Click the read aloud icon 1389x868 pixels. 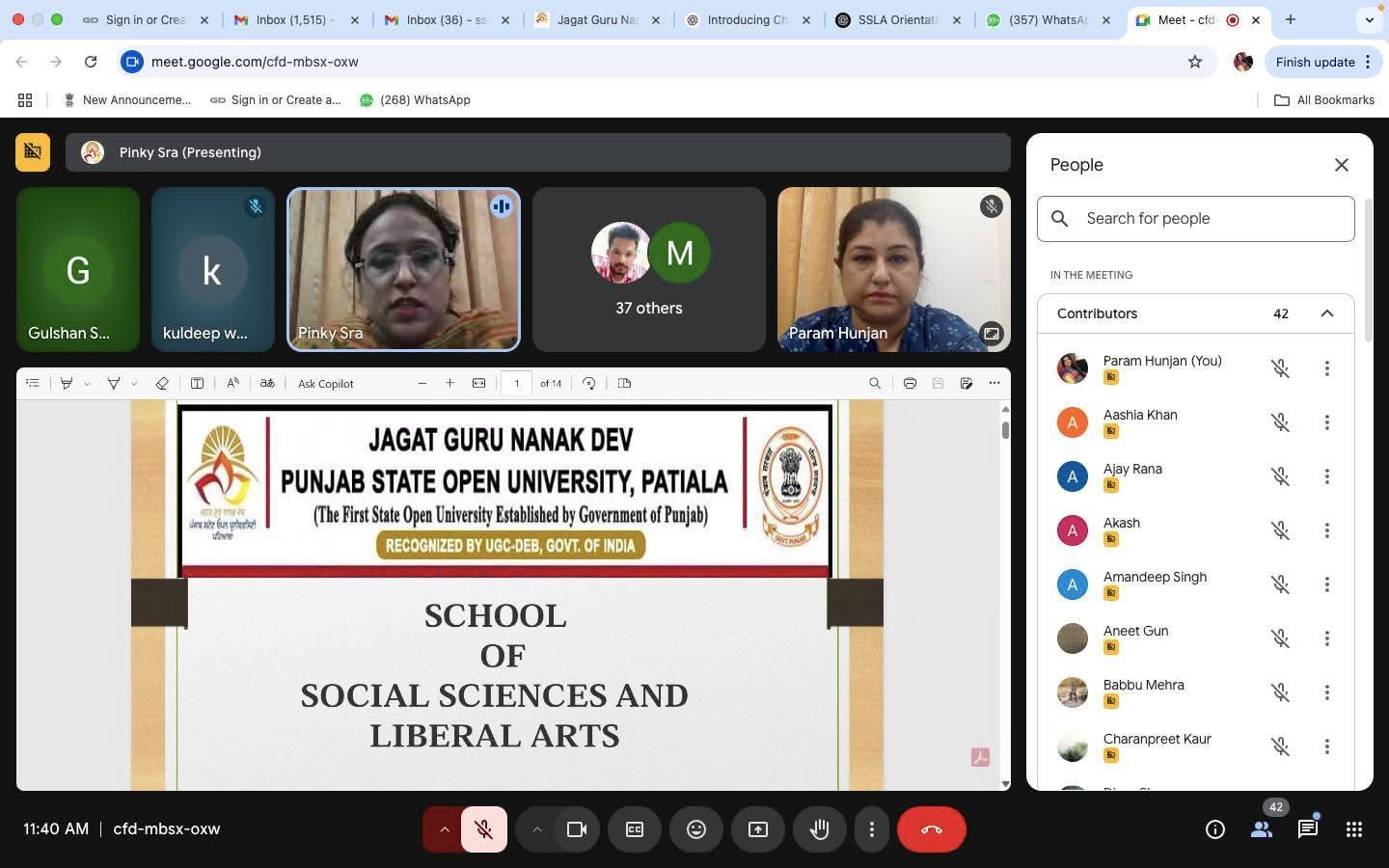[x=232, y=383]
